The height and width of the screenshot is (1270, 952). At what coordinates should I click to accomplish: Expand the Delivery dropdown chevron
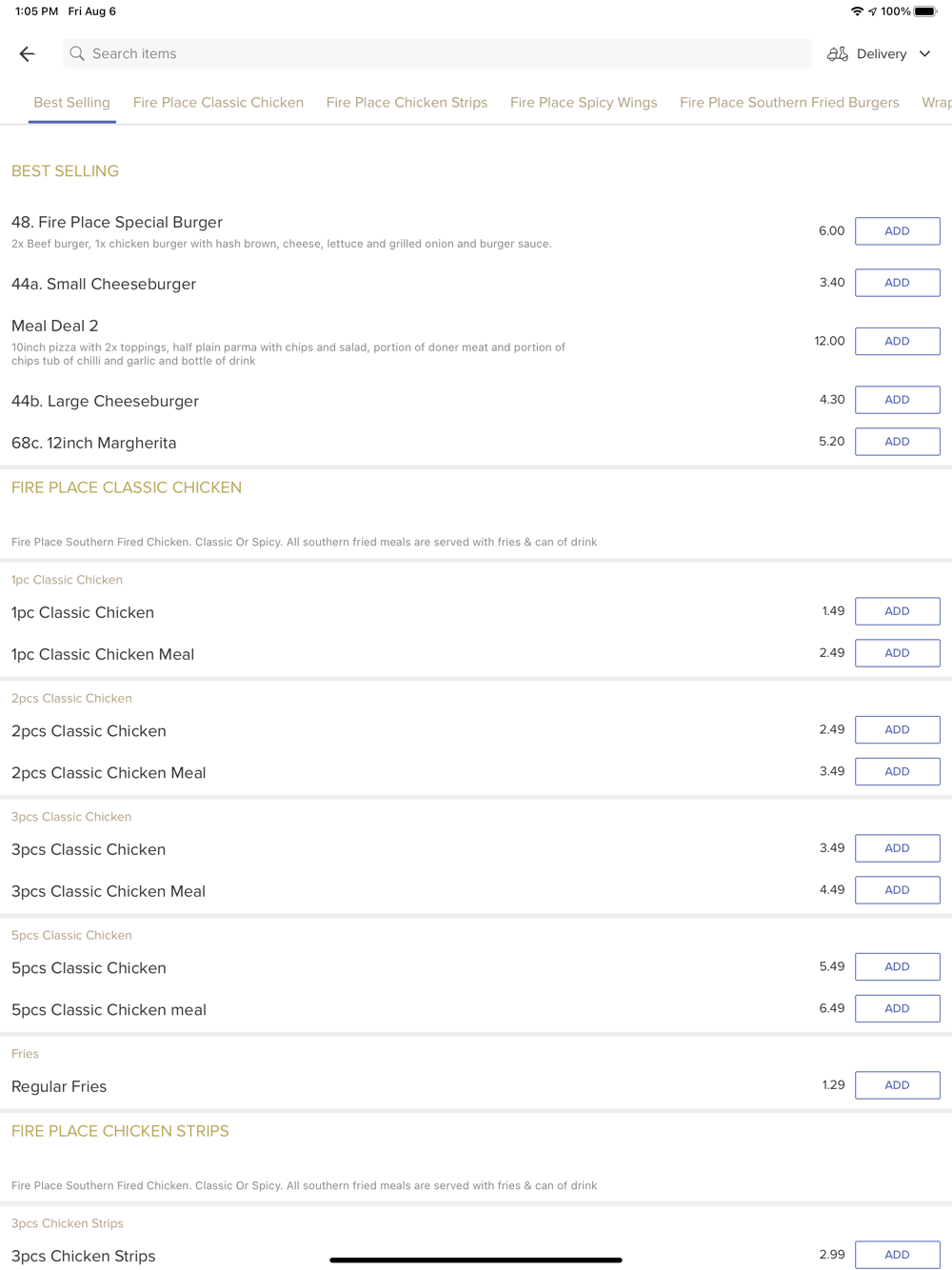pos(924,54)
